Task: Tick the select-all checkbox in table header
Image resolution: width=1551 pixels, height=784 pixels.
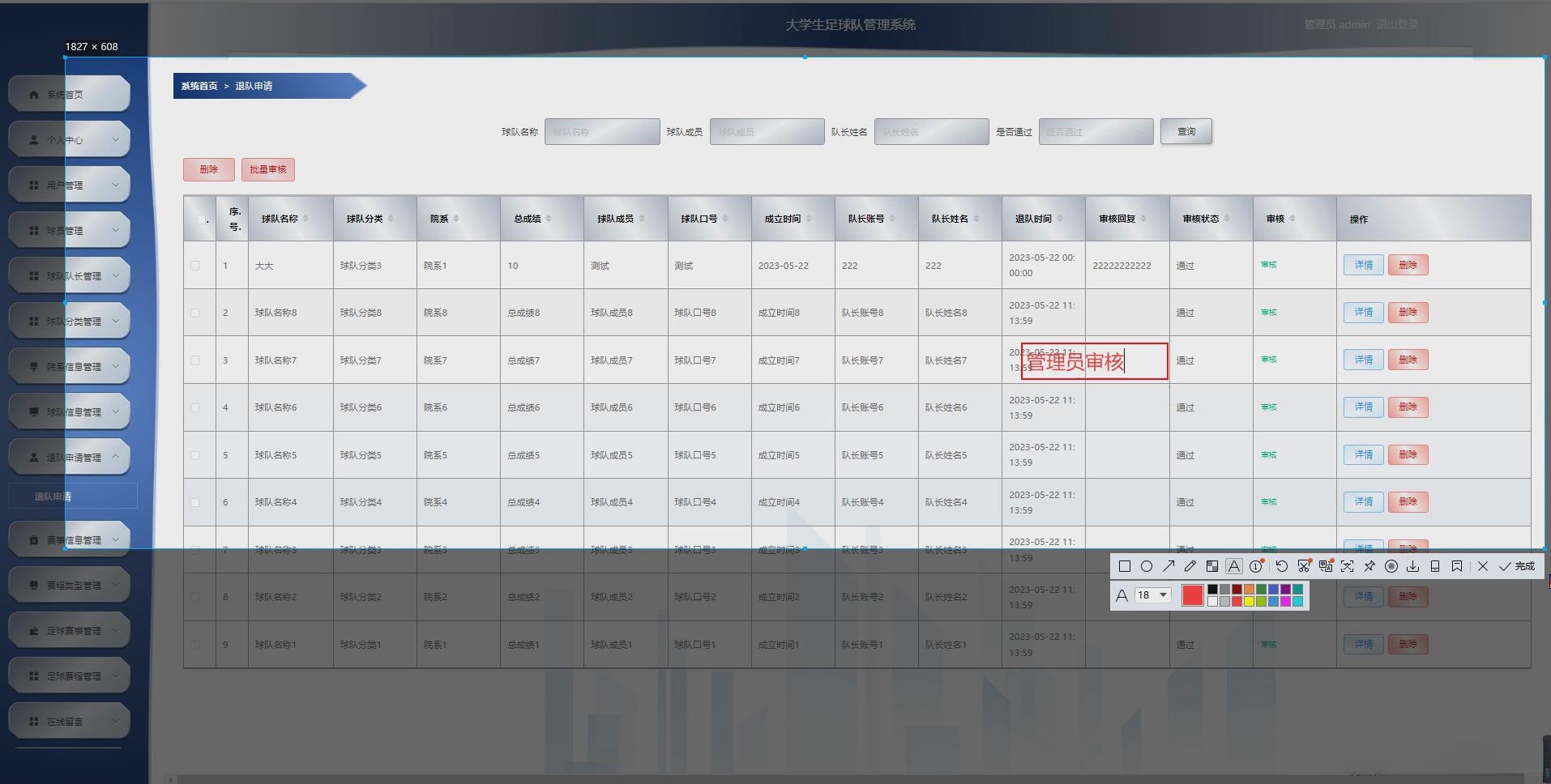Action: [201, 219]
